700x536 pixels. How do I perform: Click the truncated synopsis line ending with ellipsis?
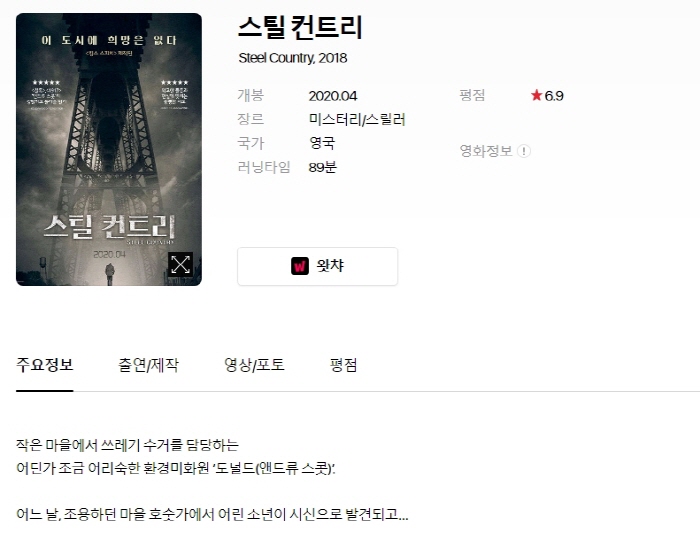(x=212, y=515)
